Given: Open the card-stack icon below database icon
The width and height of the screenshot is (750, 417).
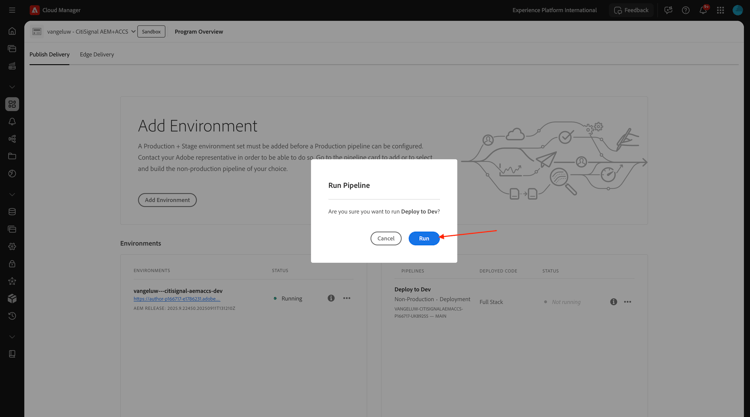Looking at the screenshot, I should 12,229.
